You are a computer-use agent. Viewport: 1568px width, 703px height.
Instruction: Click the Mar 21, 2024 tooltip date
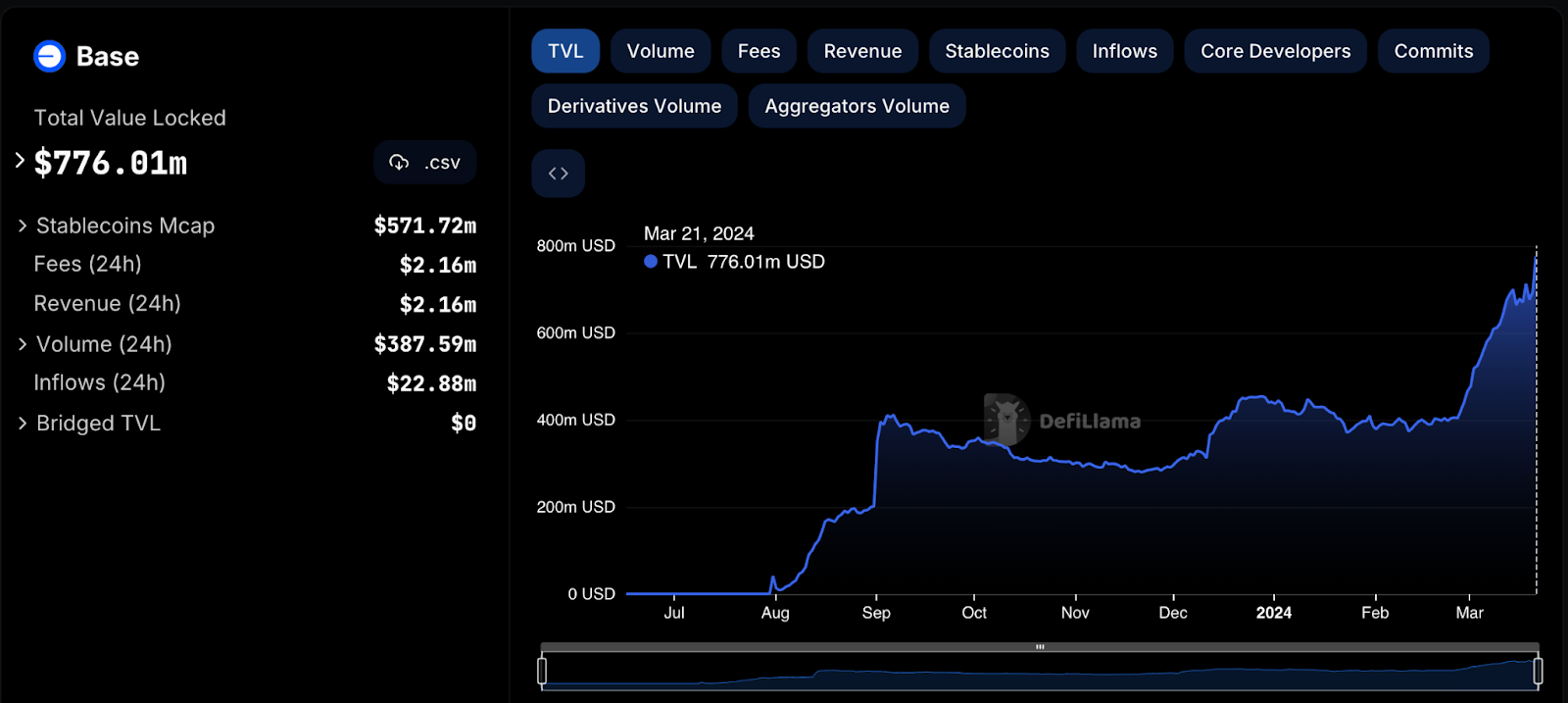pos(699,233)
